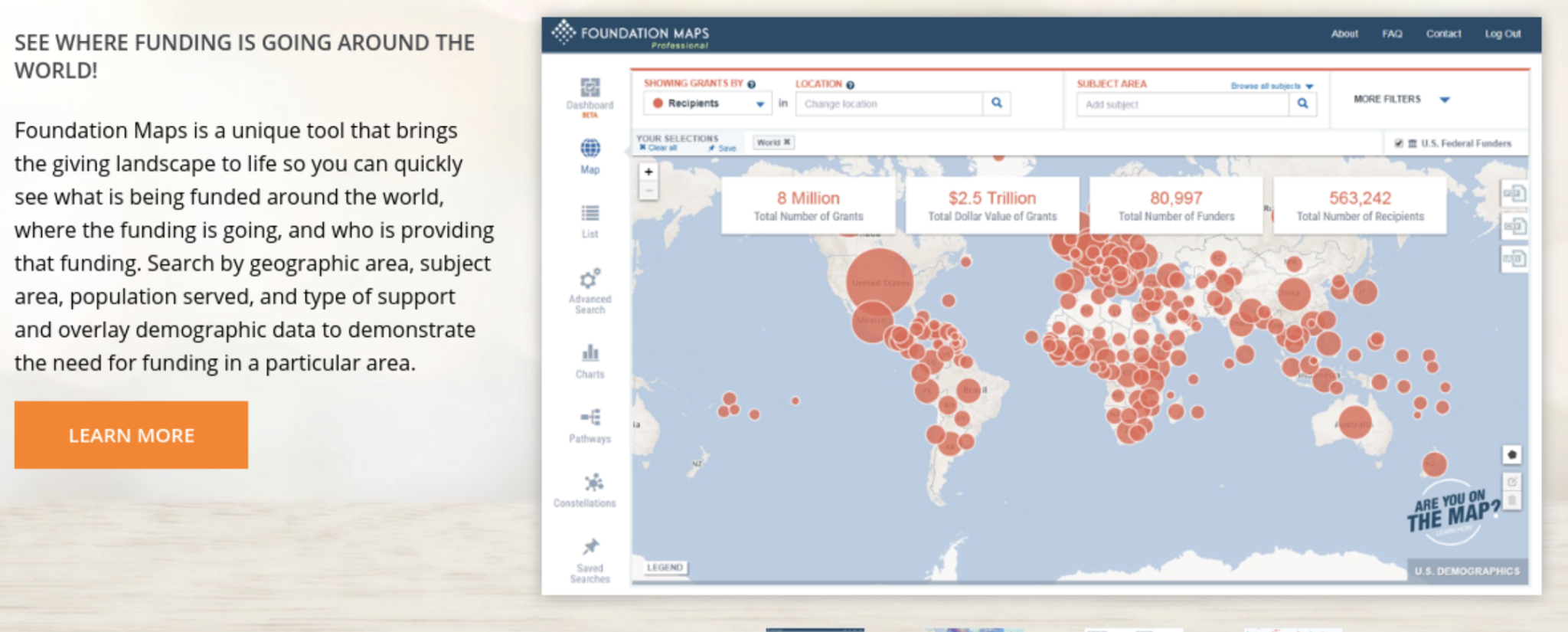
Task: Open the Recipients dropdown
Action: 707,103
